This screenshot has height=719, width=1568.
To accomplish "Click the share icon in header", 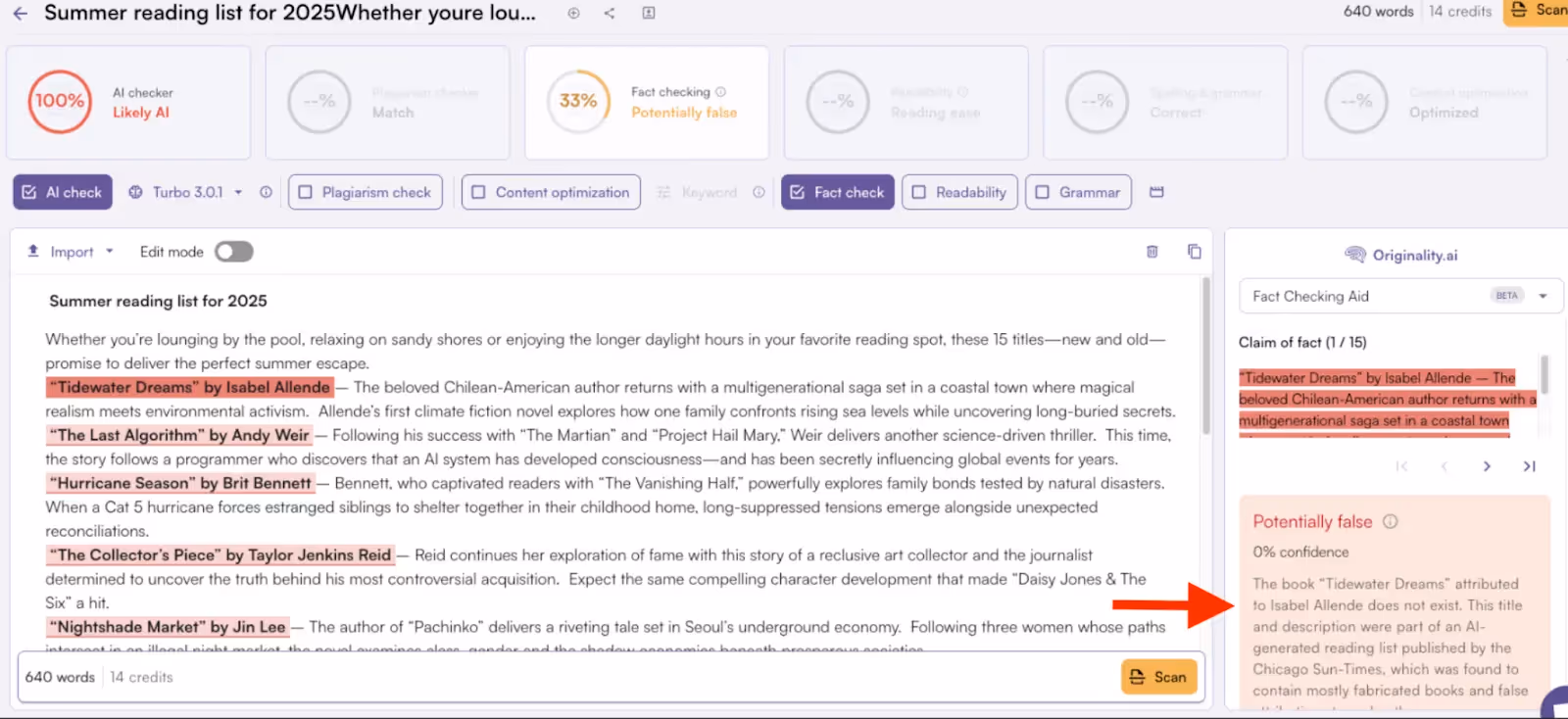I will (x=610, y=13).
